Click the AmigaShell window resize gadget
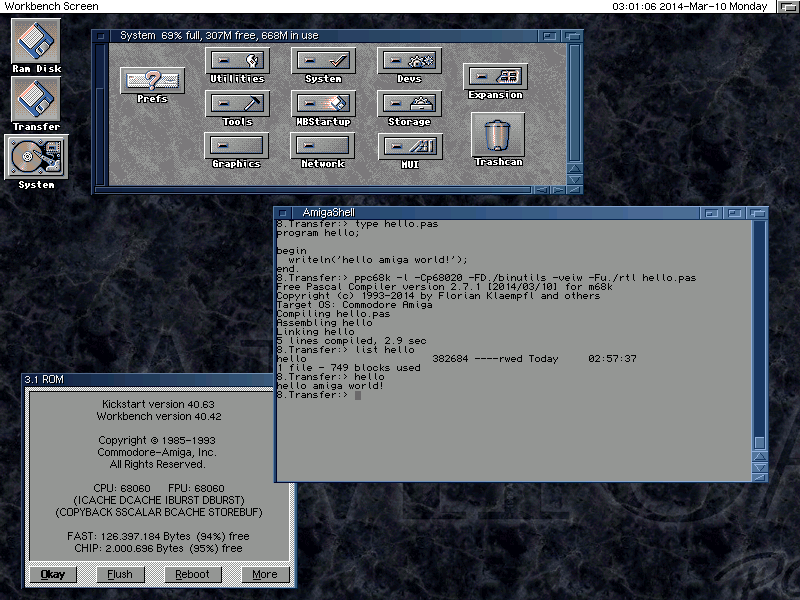 click(x=760, y=478)
